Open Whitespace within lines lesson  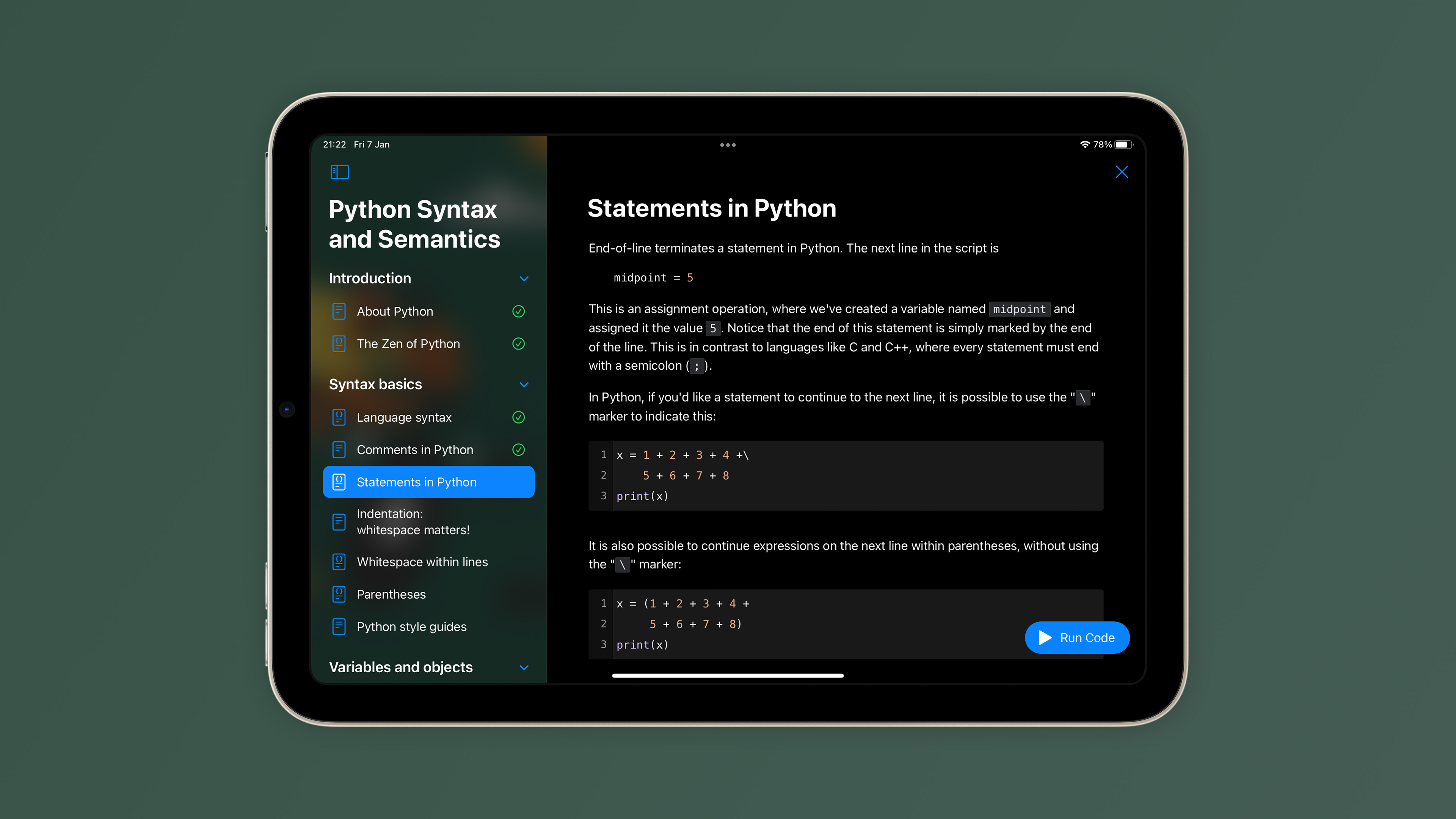(x=422, y=562)
